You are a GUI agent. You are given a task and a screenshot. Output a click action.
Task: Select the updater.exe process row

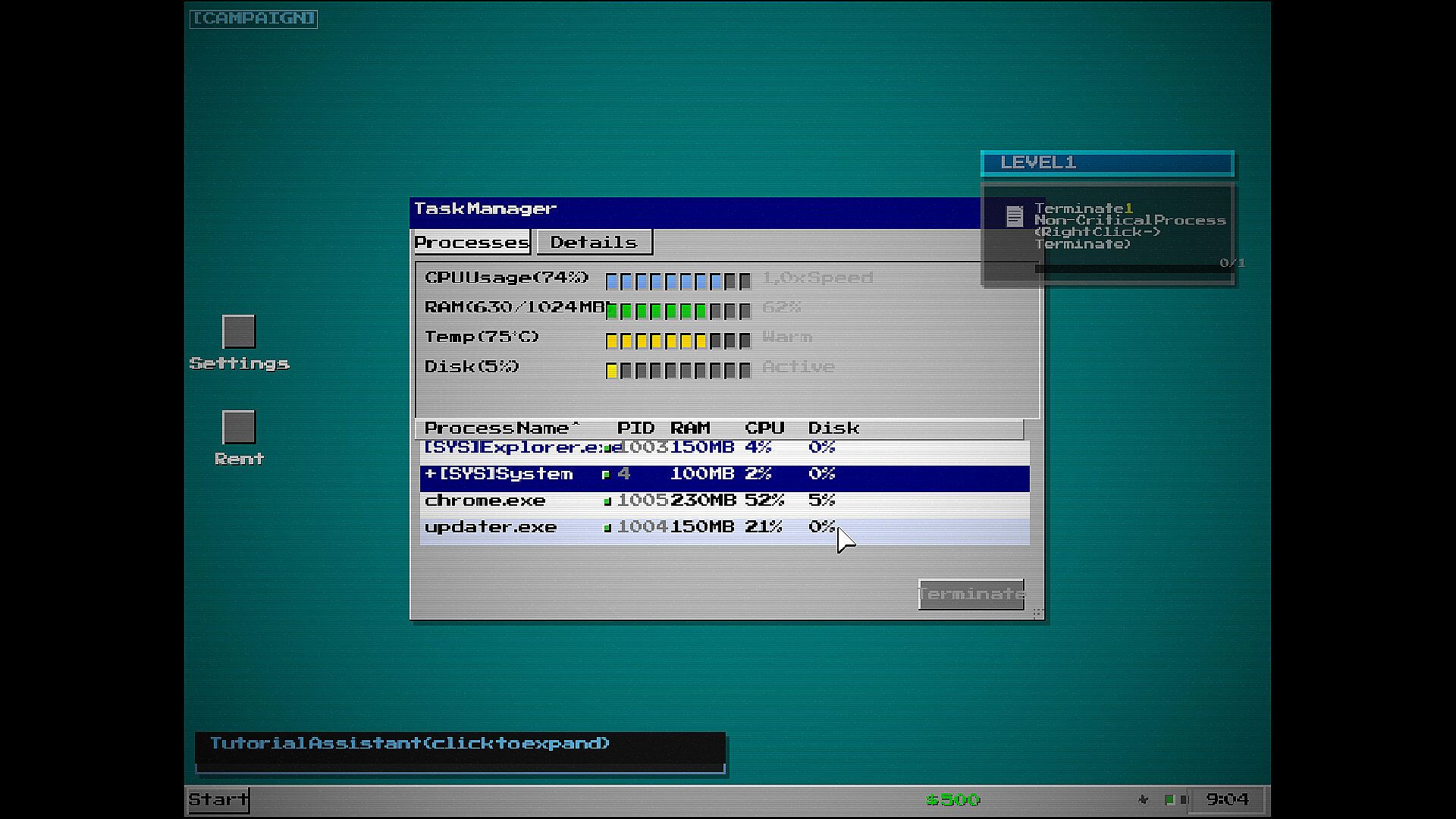pyautogui.click(x=491, y=527)
